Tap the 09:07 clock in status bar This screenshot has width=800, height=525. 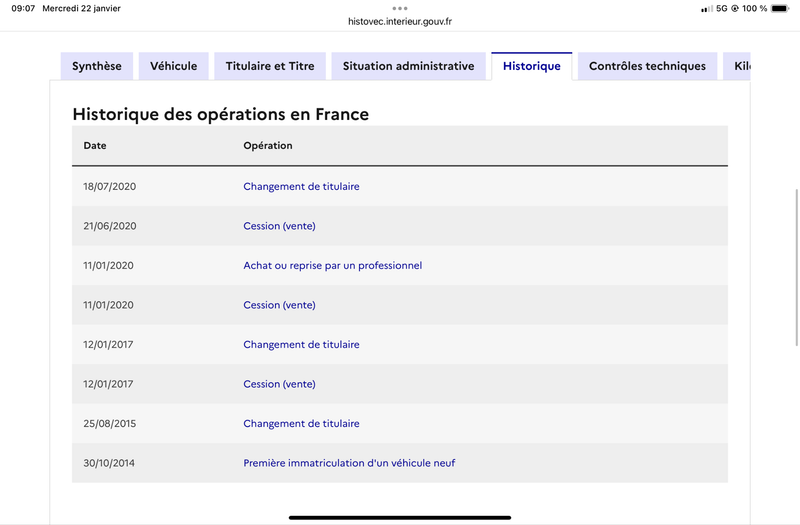point(23,8)
